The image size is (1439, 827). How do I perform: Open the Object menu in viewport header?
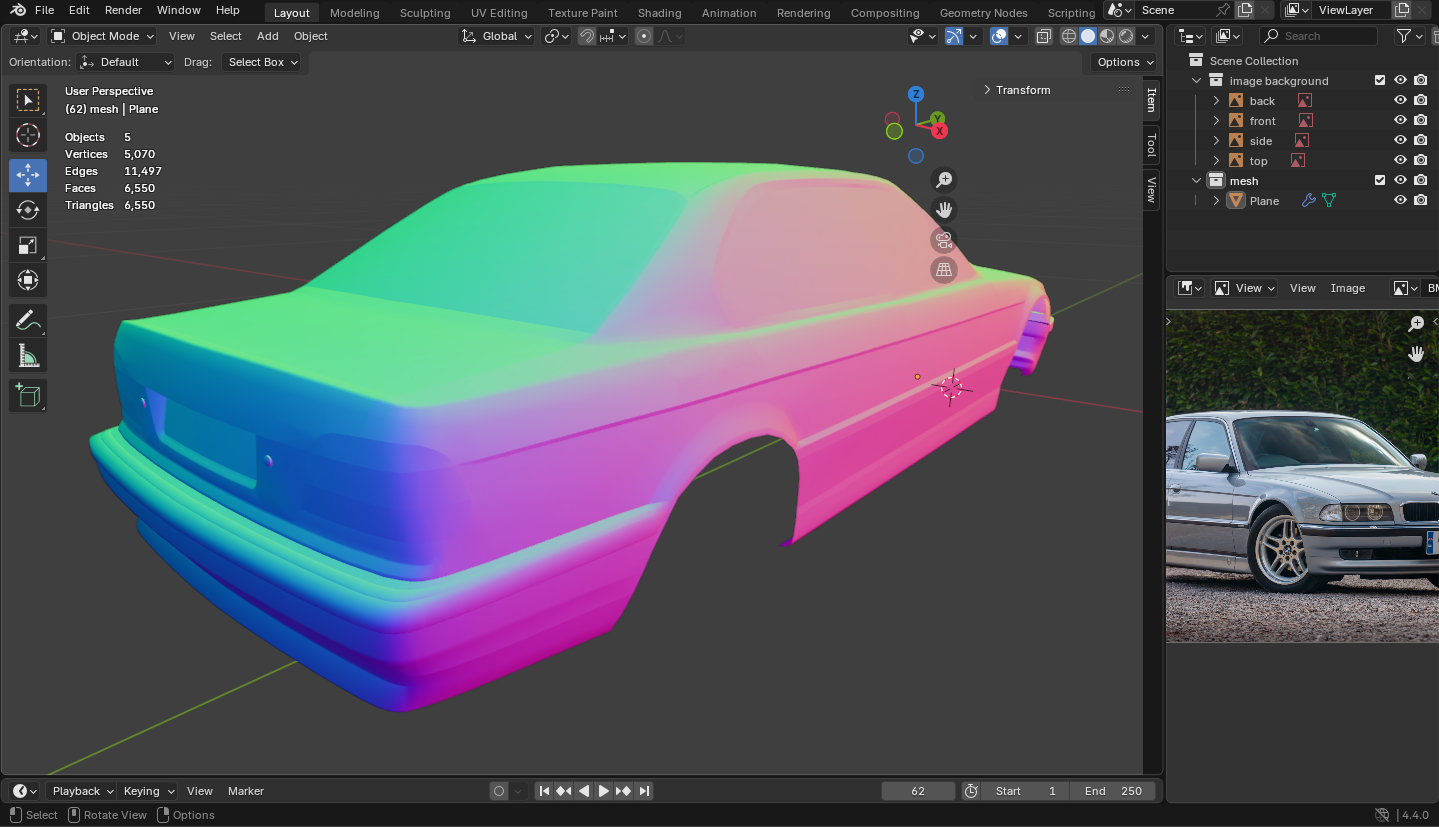tap(311, 36)
